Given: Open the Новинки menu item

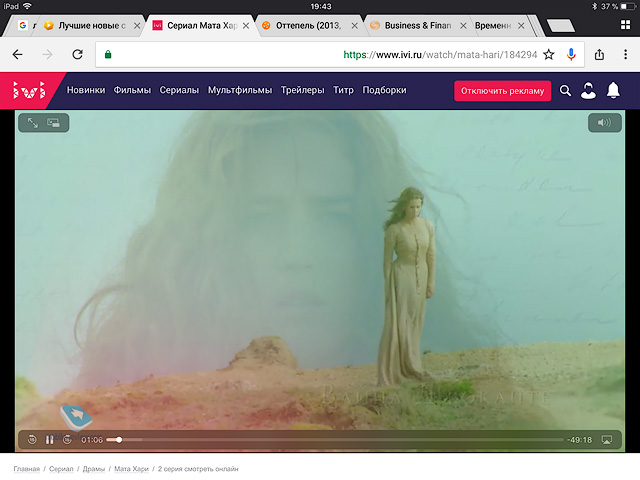Looking at the screenshot, I should click(x=86, y=90).
